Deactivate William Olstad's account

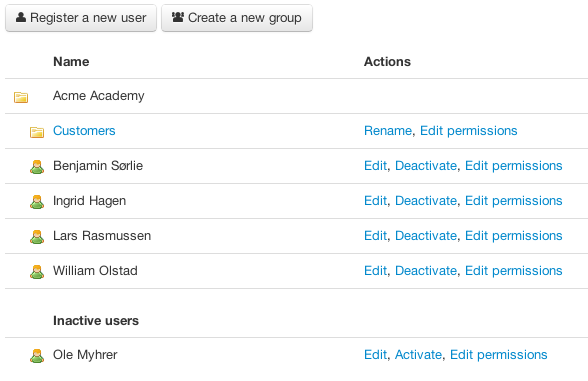426,270
